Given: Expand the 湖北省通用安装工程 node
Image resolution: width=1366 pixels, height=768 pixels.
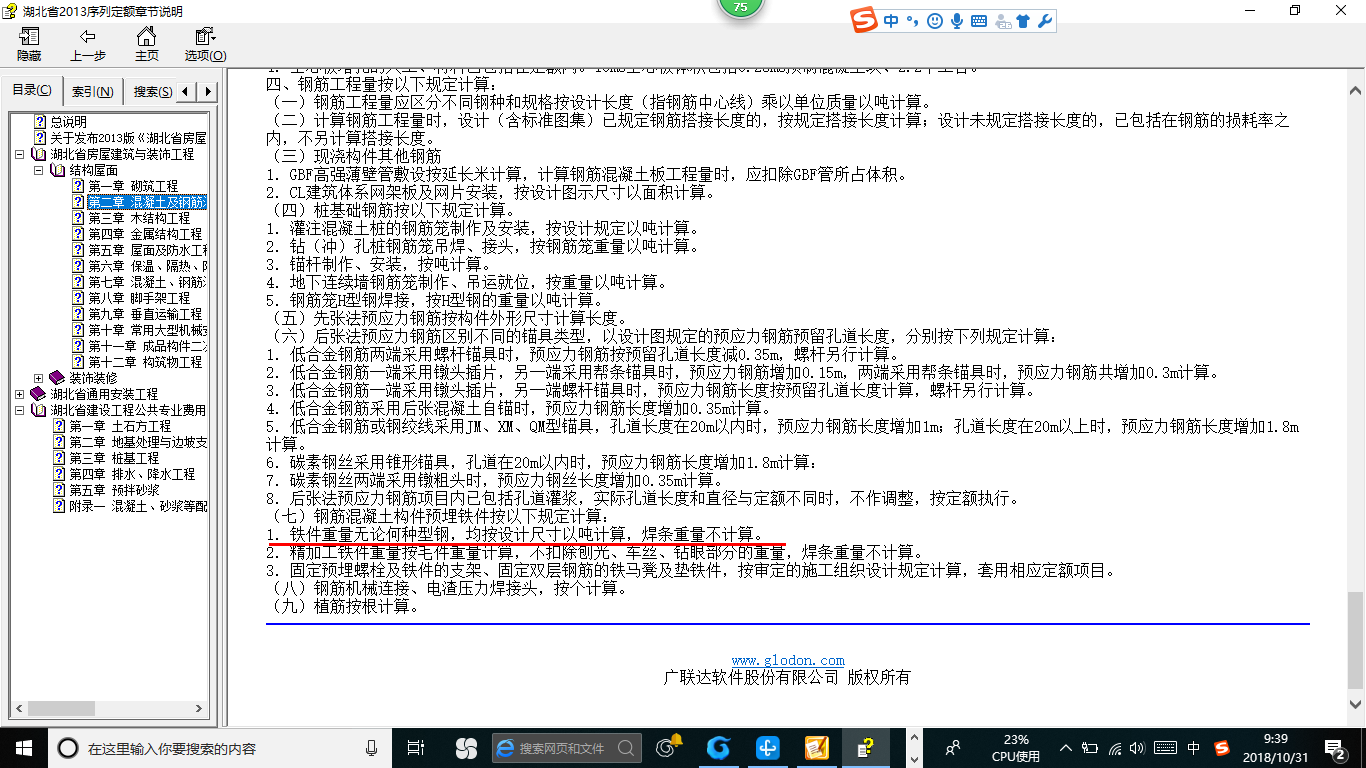Looking at the screenshot, I should point(20,394).
